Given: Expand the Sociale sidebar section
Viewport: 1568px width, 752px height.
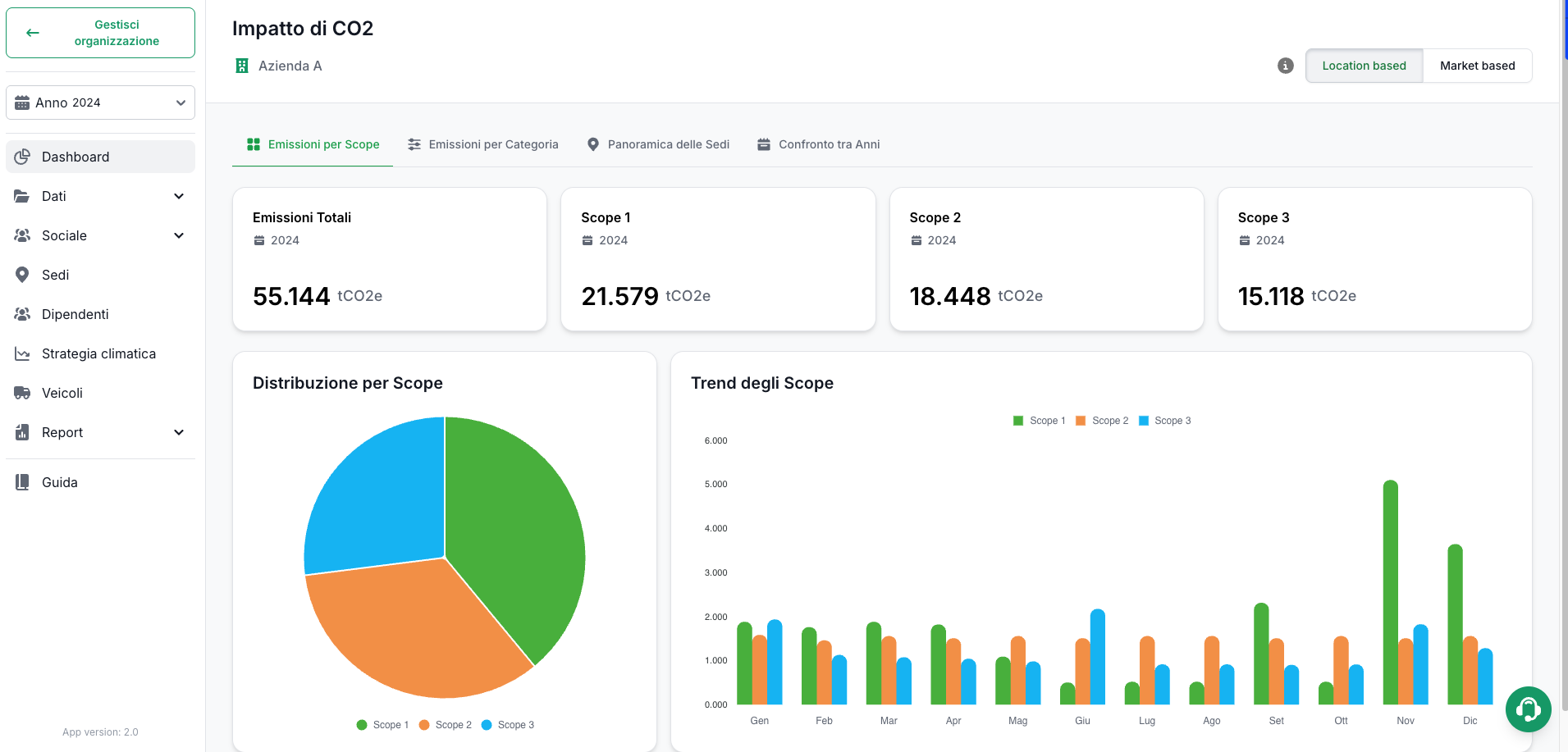Looking at the screenshot, I should pyautogui.click(x=100, y=235).
